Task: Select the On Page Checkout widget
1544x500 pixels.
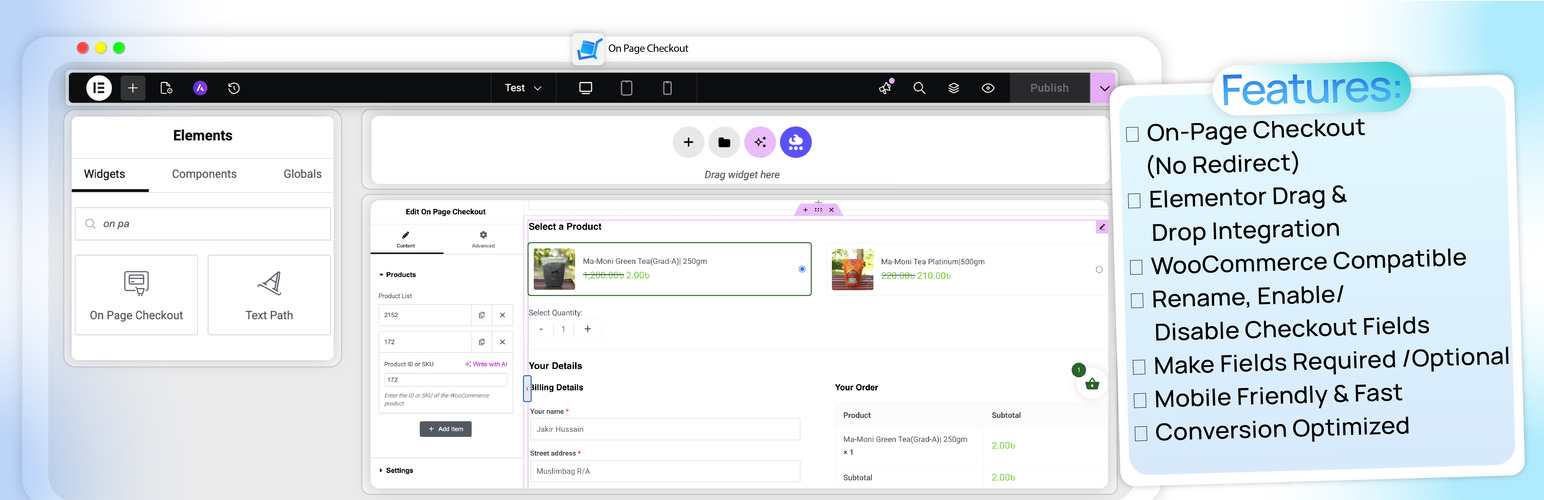Action: tap(136, 295)
